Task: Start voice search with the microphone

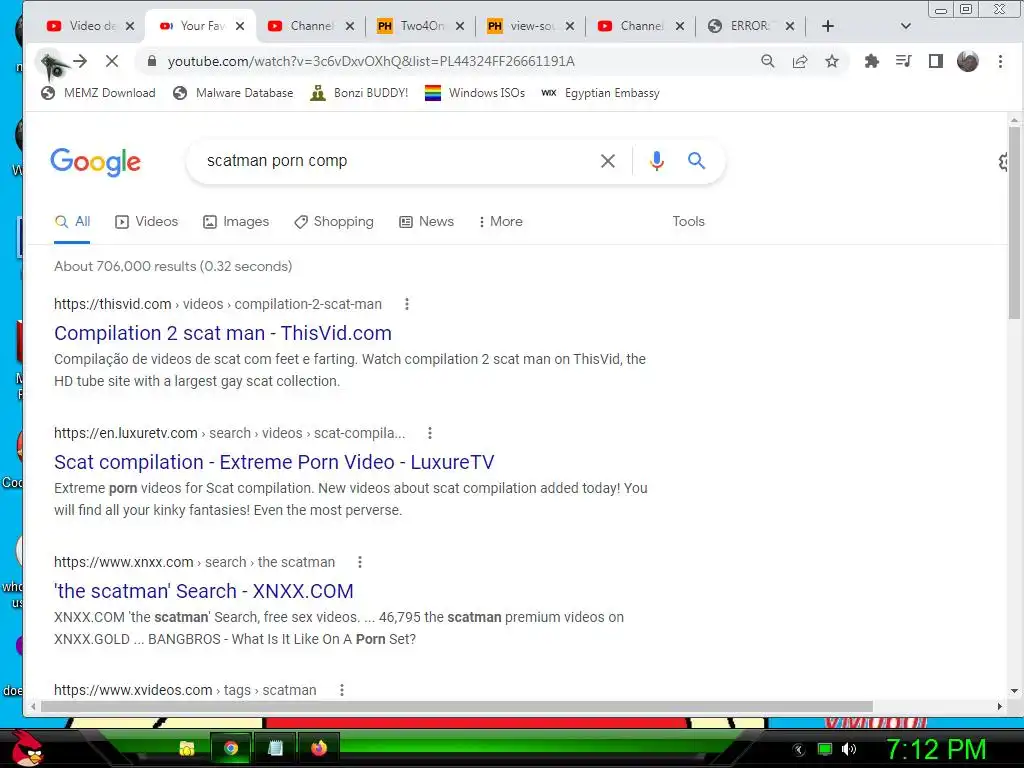Action: point(657,161)
